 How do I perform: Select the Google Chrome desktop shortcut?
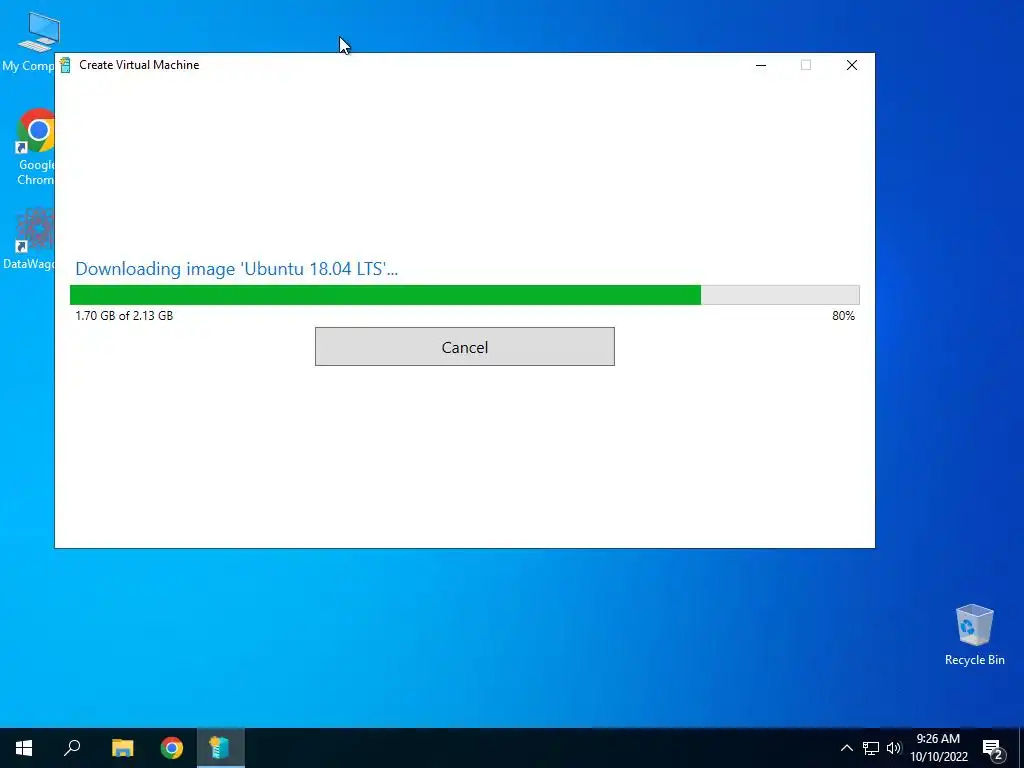coord(34,148)
